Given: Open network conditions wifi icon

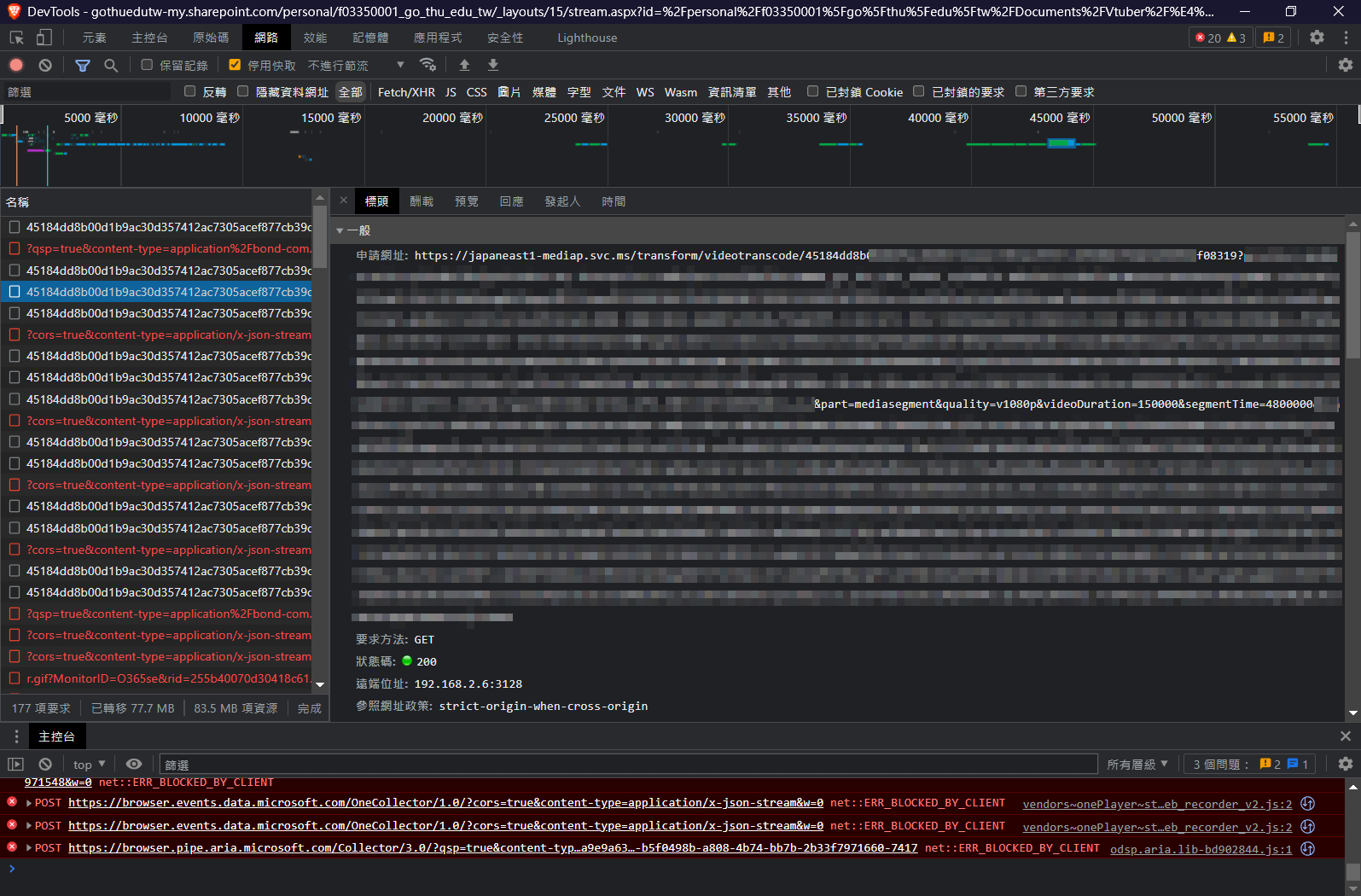Looking at the screenshot, I should click(427, 65).
